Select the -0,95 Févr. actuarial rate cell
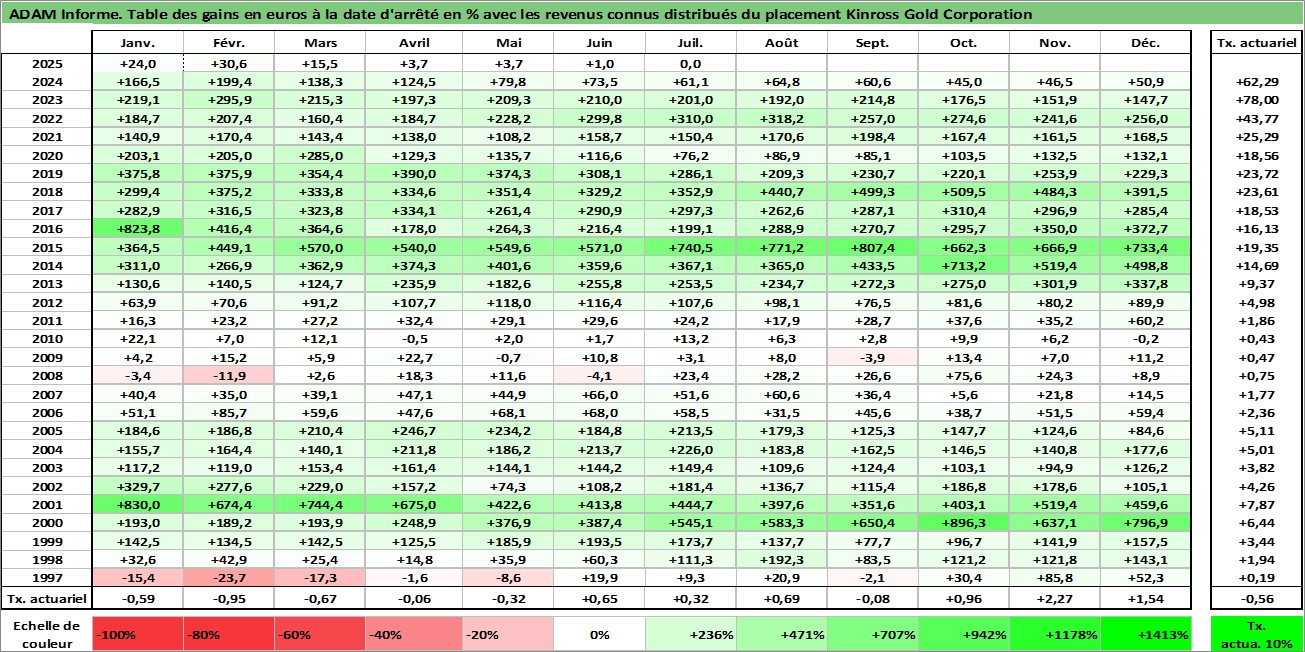The height and width of the screenshot is (652, 1305). [229, 599]
